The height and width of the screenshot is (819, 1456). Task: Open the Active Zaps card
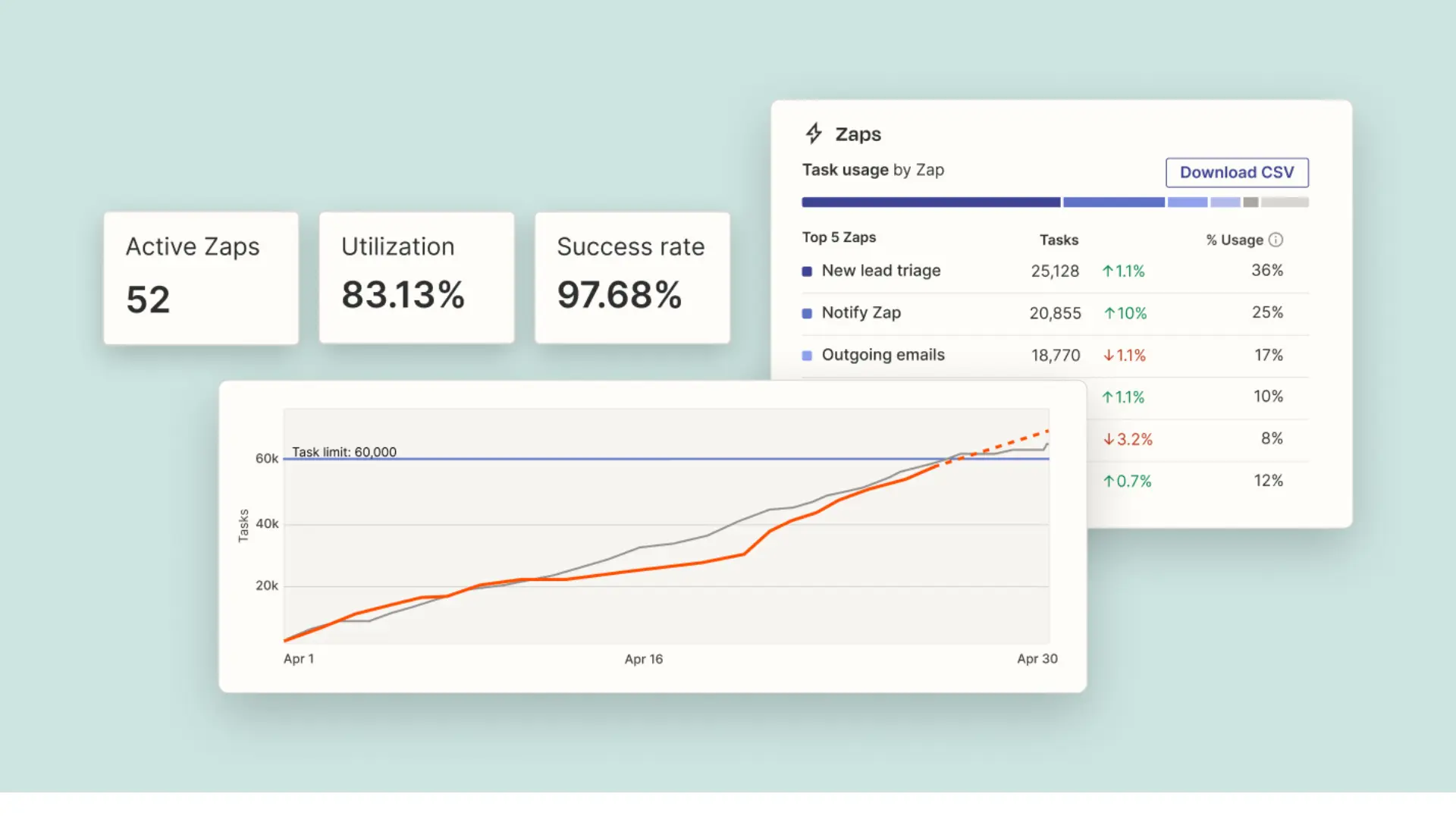pyautogui.click(x=201, y=278)
